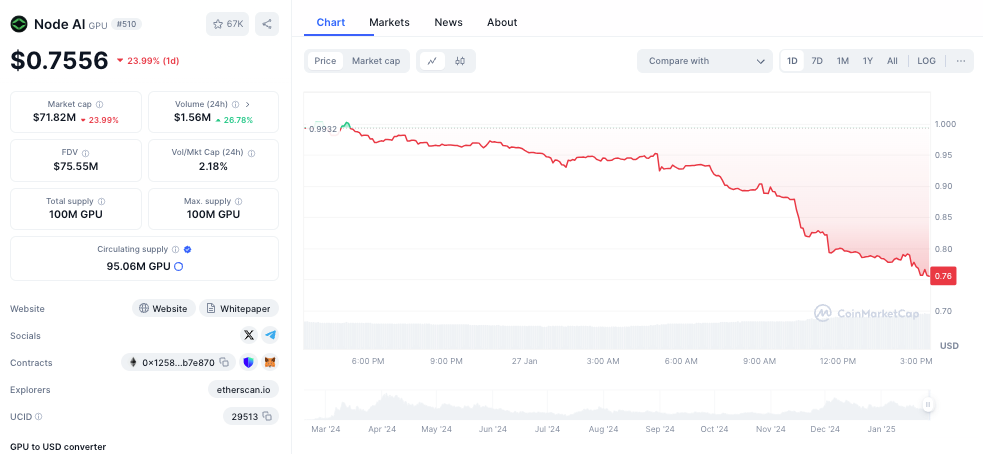Open etherscan.io explorer
The image size is (983, 454).
tap(243, 389)
